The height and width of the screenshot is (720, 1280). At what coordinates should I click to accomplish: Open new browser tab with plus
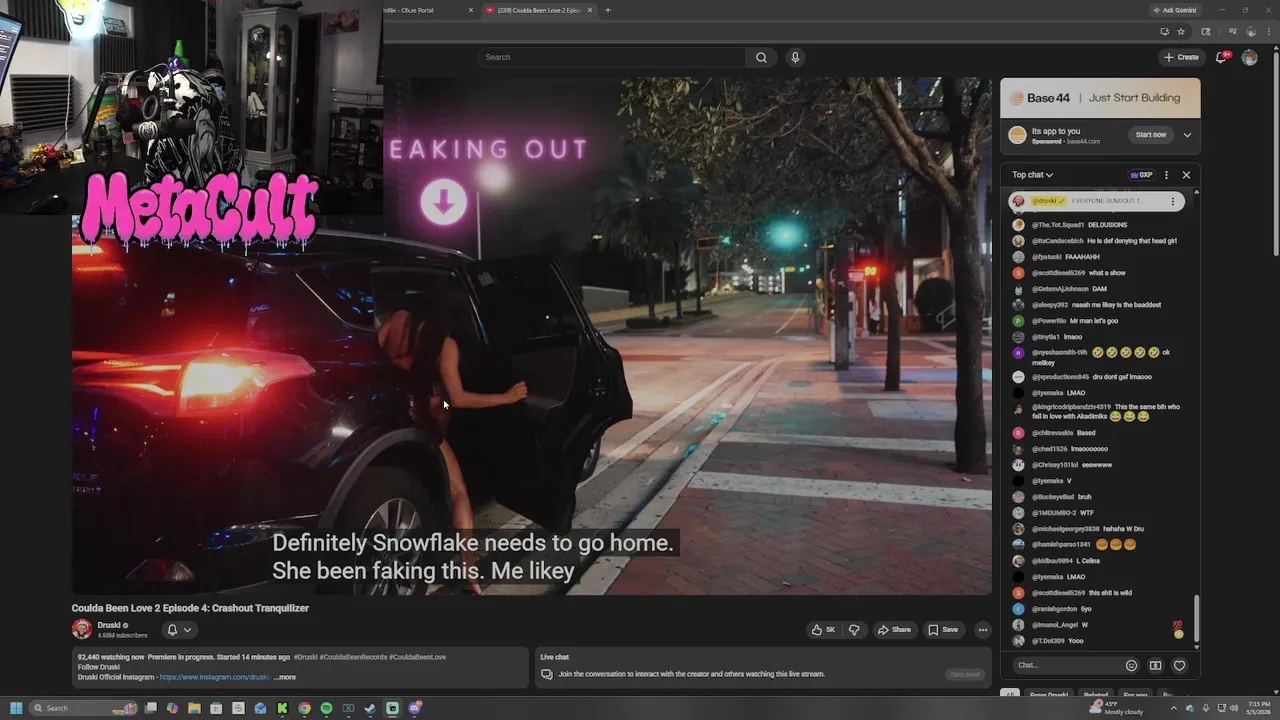coord(607,10)
